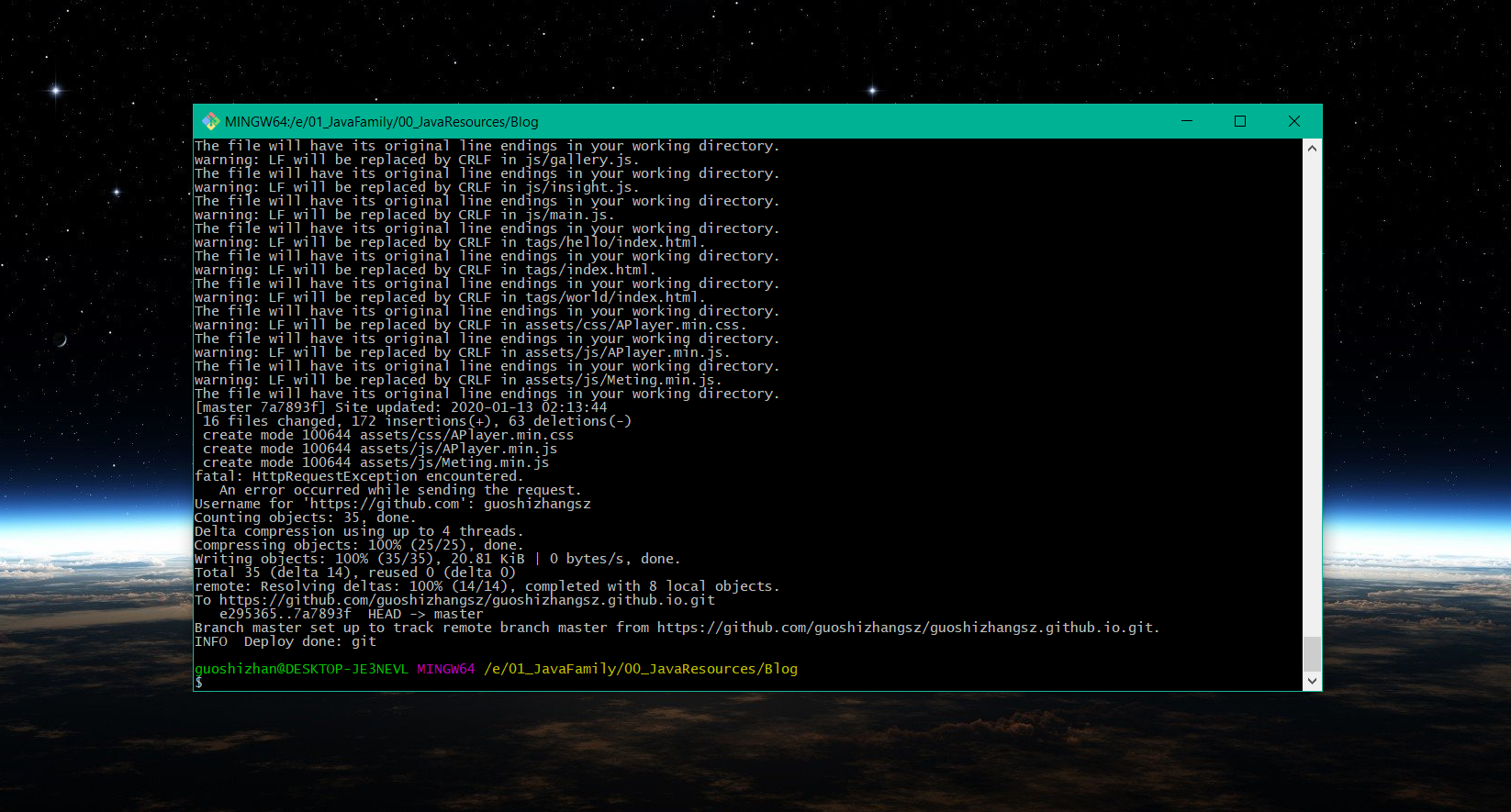Minimize the MINGW64 terminal window
The image size is (1511, 812).
tap(1186, 121)
